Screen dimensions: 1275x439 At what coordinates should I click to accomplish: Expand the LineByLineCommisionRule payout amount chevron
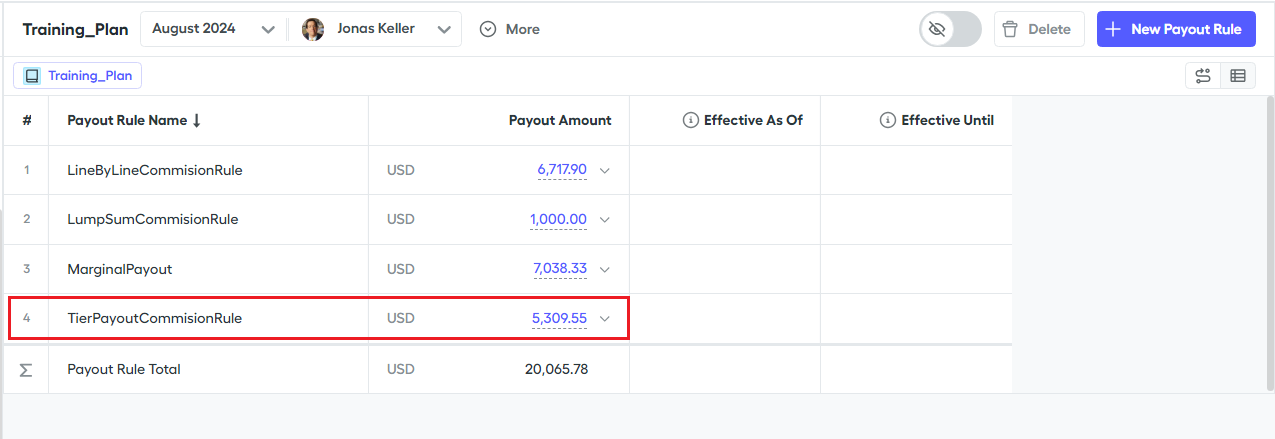604,170
